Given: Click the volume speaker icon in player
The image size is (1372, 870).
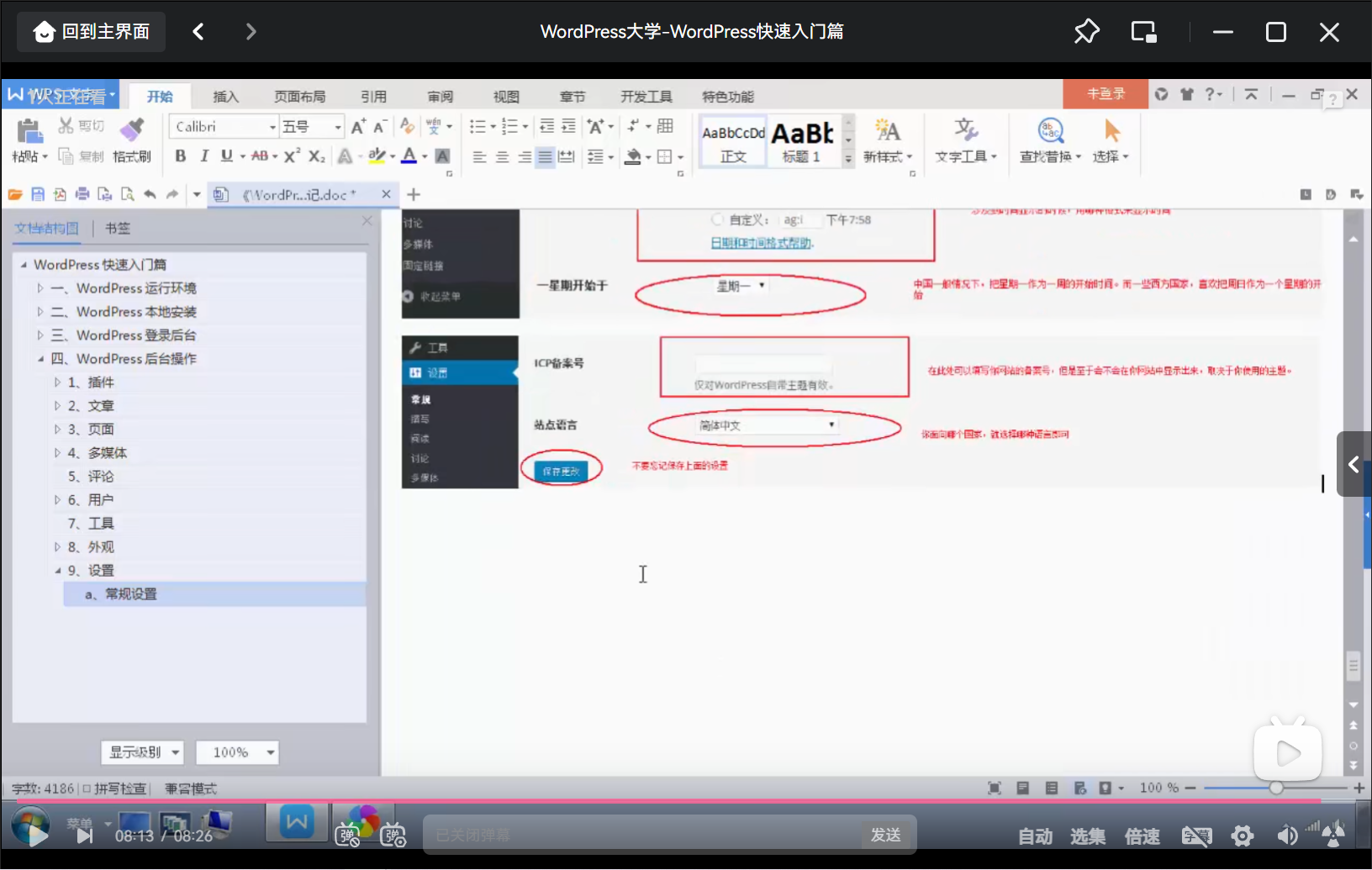Looking at the screenshot, I should [x=1286, y=836].
